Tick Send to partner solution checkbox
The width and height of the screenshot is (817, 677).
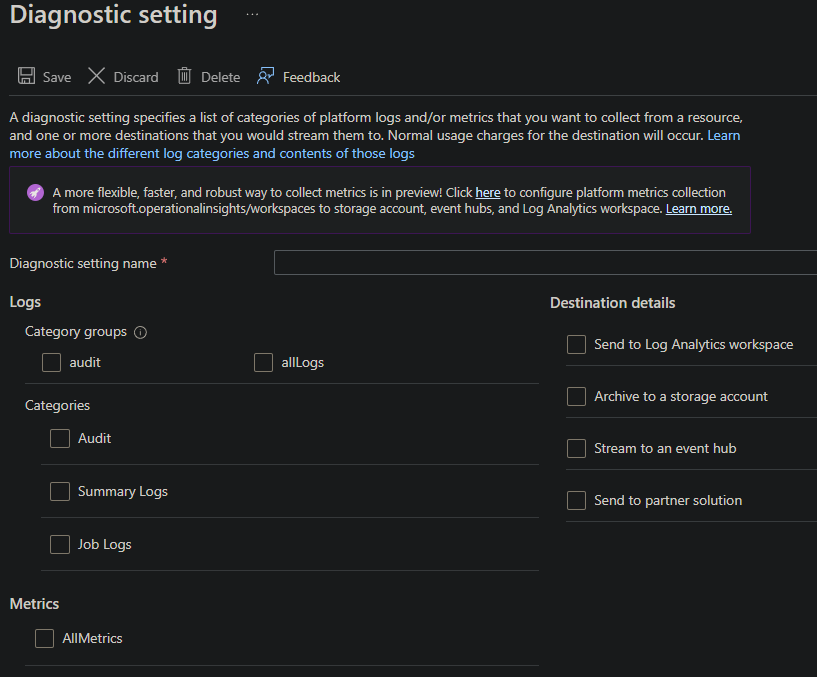(576, 500)
